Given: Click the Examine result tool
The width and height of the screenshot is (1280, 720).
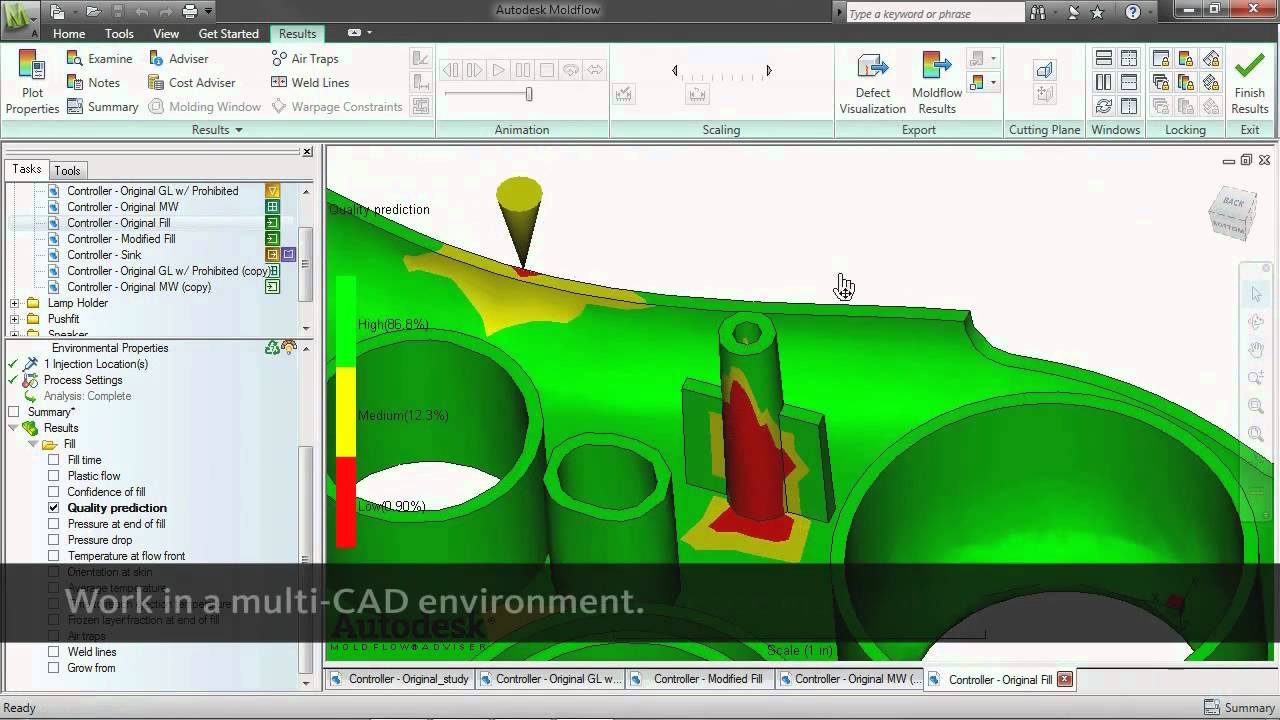Looking at the screenshot, I should pyautogui.click(x=99, y=59).
